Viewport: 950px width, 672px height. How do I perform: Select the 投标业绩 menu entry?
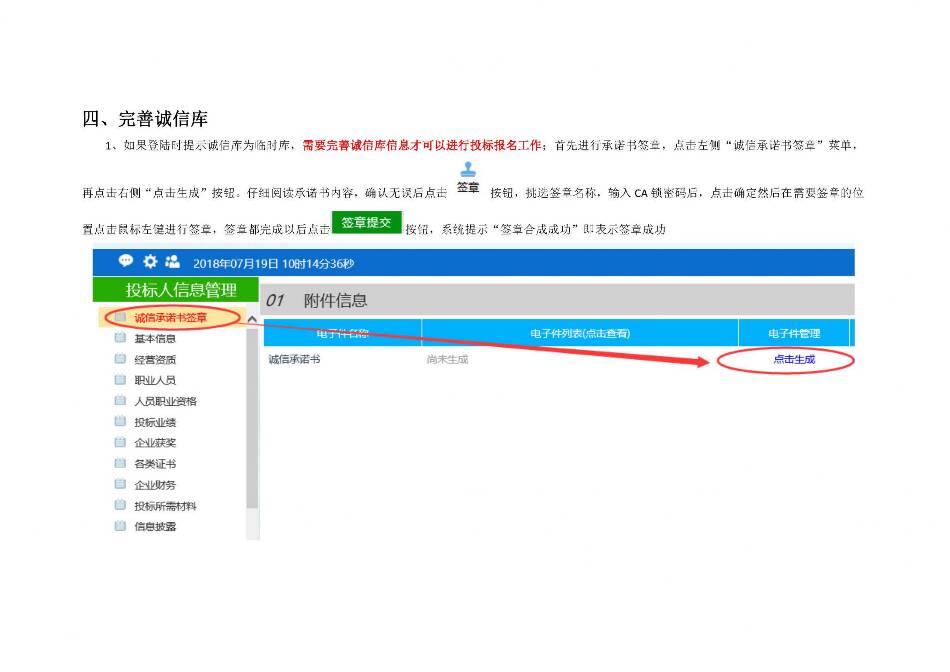pos(155,422)
